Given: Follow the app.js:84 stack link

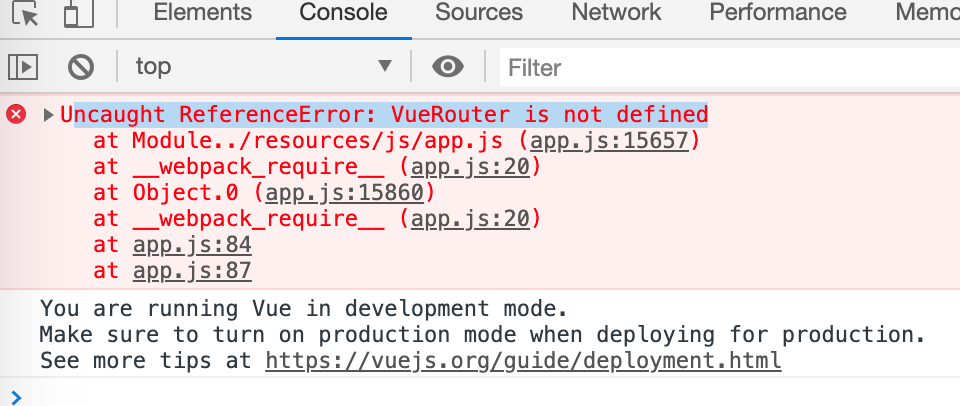Looking at the screenshot, I should point(192,244).
